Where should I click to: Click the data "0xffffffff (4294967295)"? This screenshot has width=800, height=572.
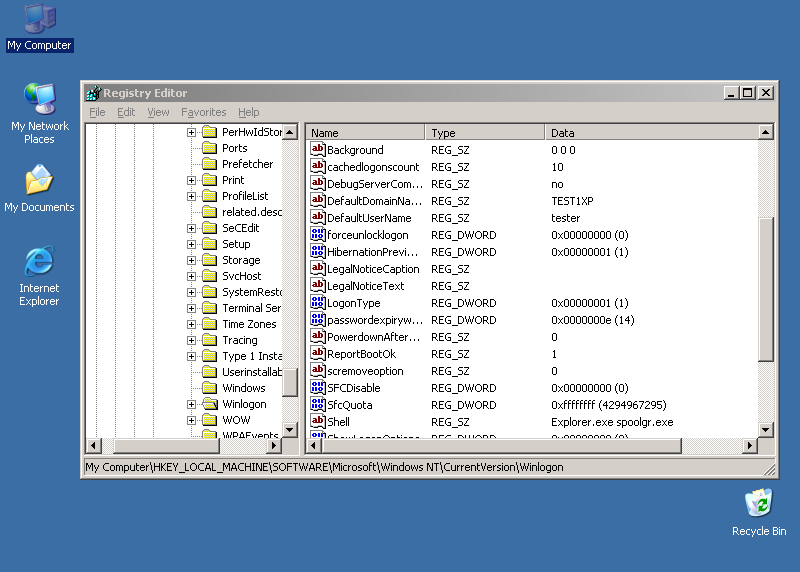(x=609, y=405)
